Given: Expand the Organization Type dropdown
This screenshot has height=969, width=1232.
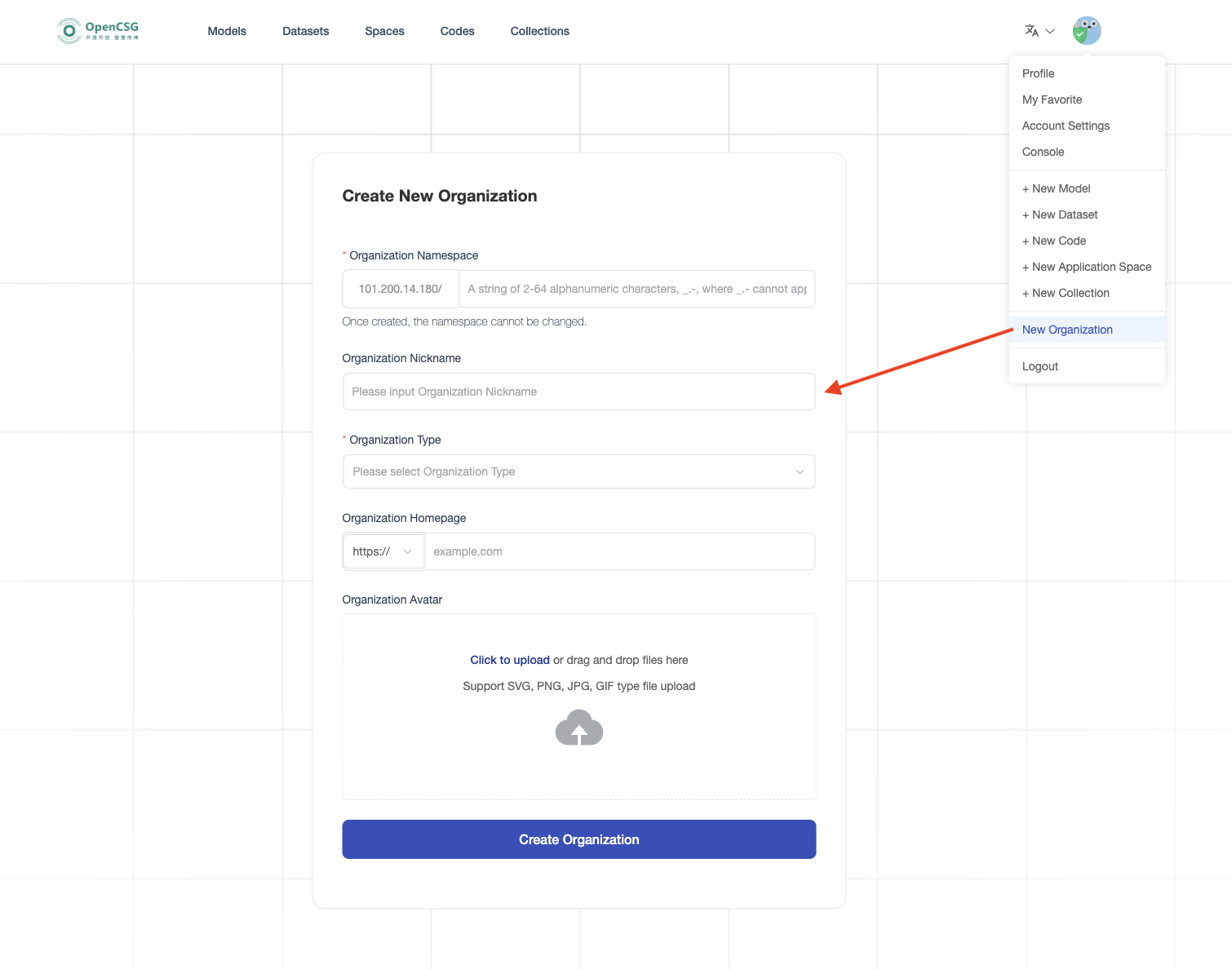Looking at the screenshot, I should click(578, 471).
